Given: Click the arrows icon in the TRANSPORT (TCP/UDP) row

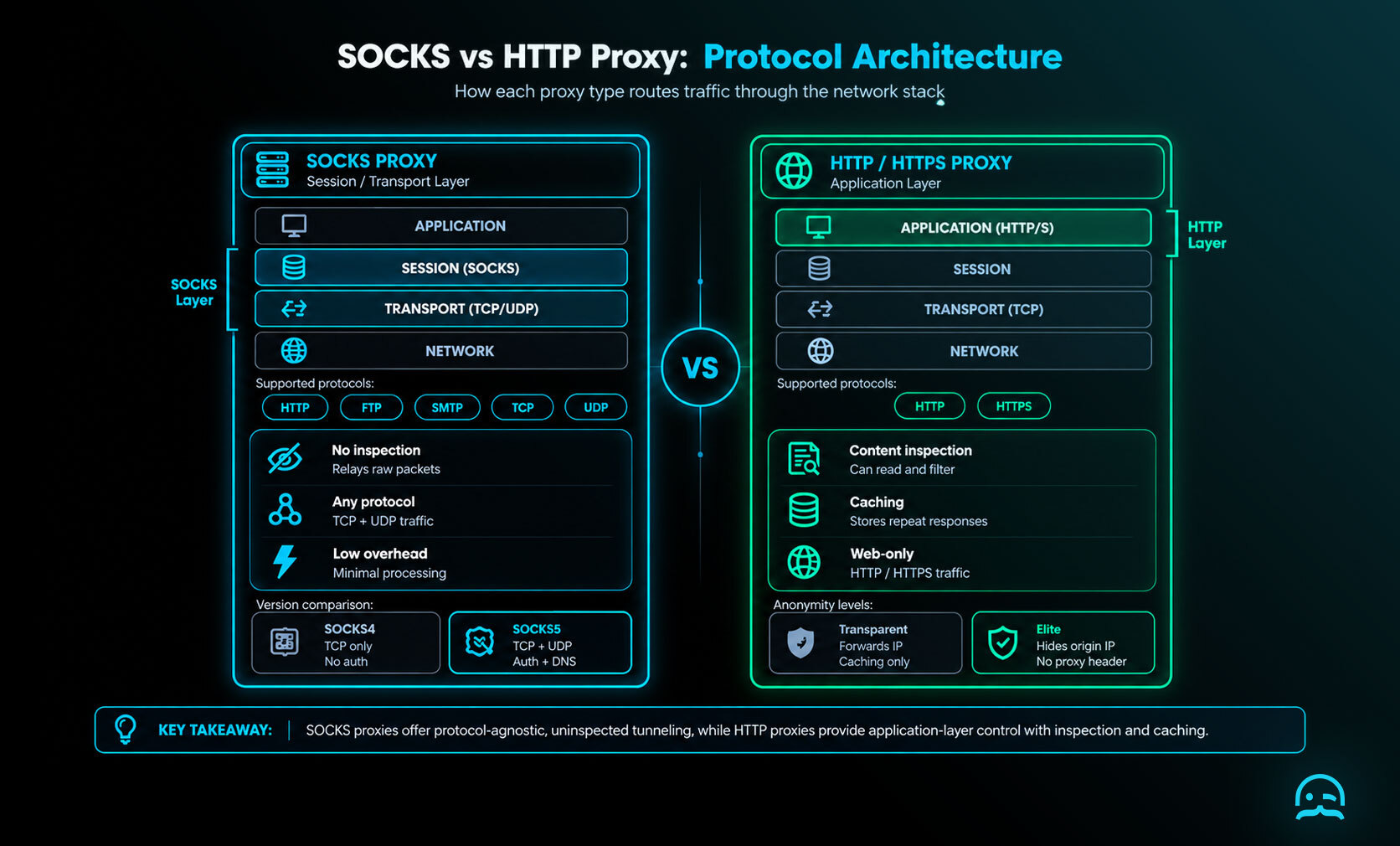Looking at the screenshot, I should [x=294, y=309].
